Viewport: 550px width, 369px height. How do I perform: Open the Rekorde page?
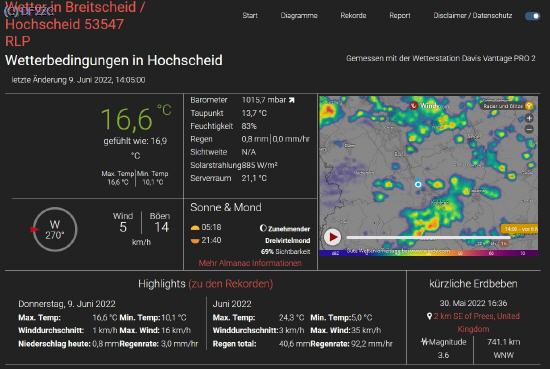[353, 15]
